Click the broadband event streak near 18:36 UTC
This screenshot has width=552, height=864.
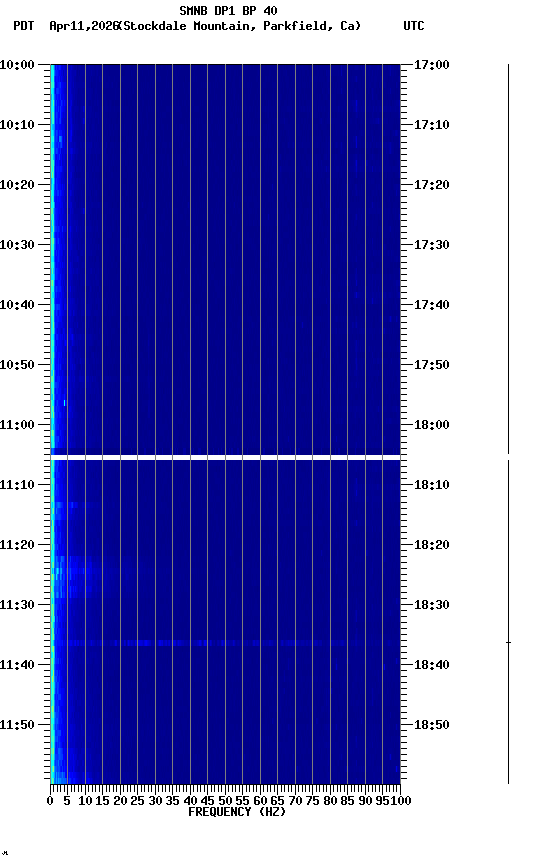225,643
